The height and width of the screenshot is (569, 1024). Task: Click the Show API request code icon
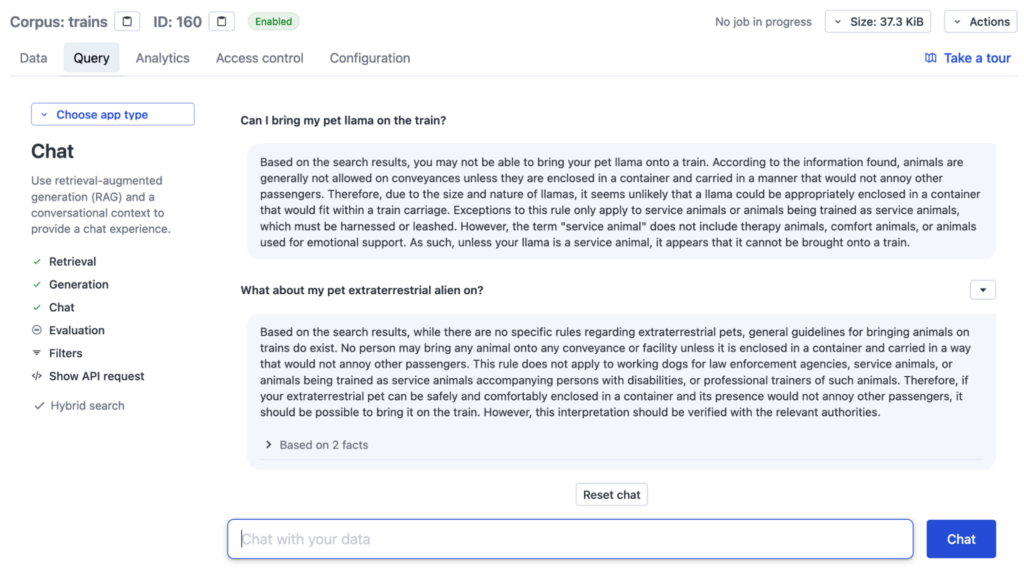tap(37, 376)
